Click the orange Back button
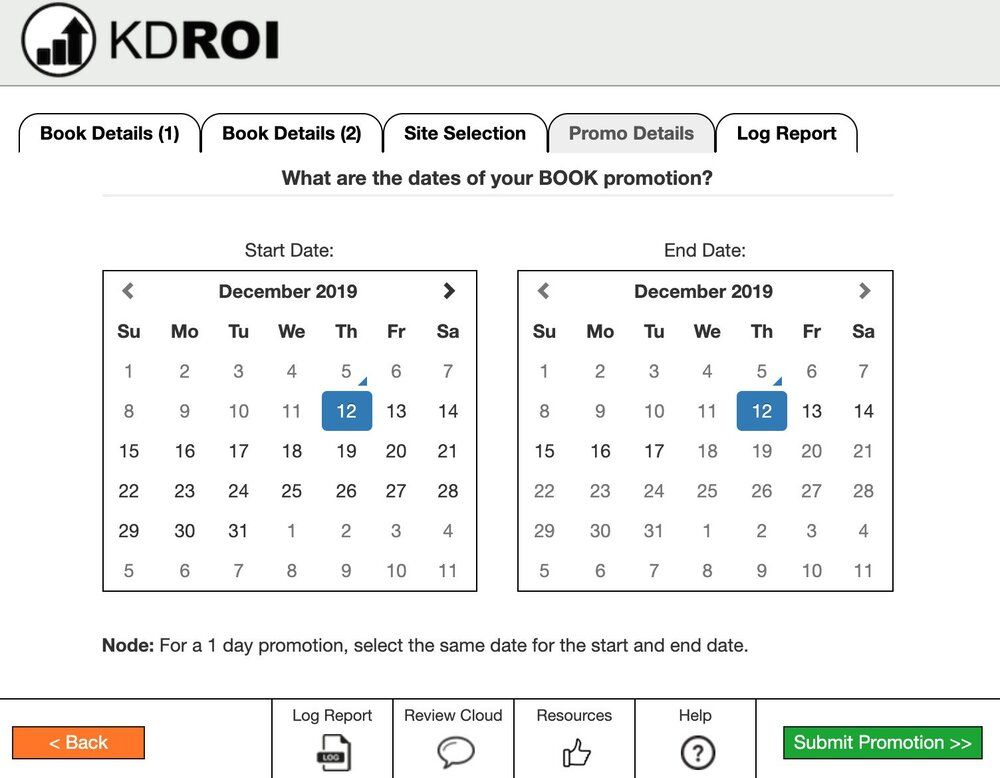 click(x=78, y=743)
